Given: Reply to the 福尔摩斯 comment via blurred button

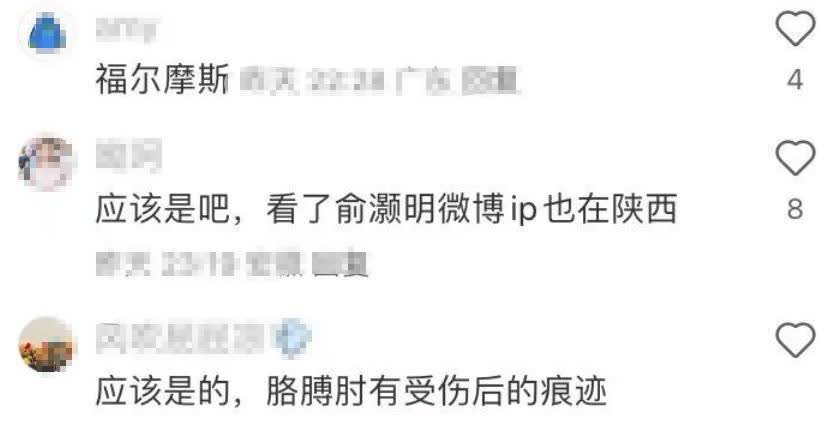Looking at the screenshot, I should point(490,81).
